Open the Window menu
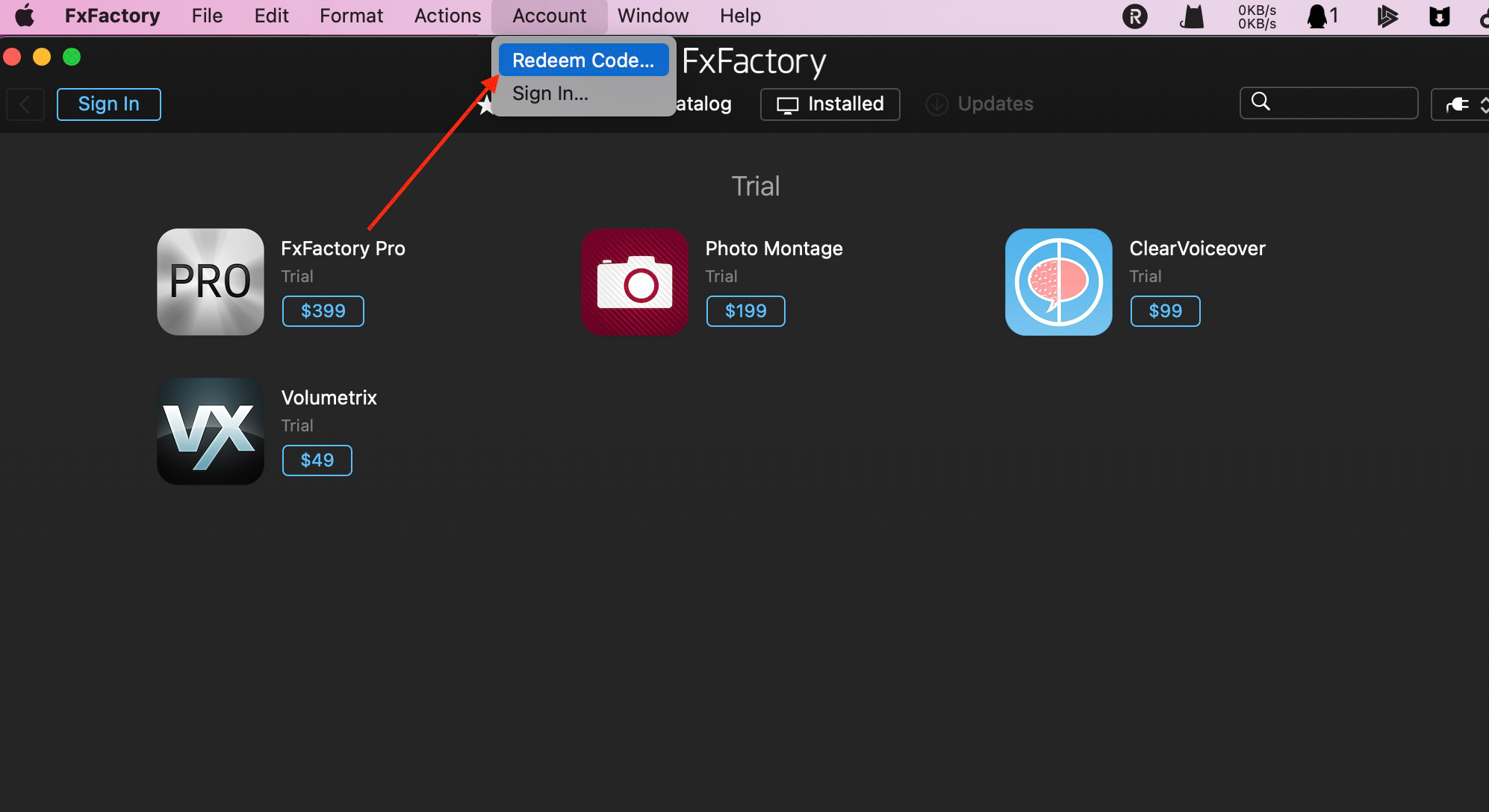The width and height of the screenshot is (1489, 812). point(653,16)
